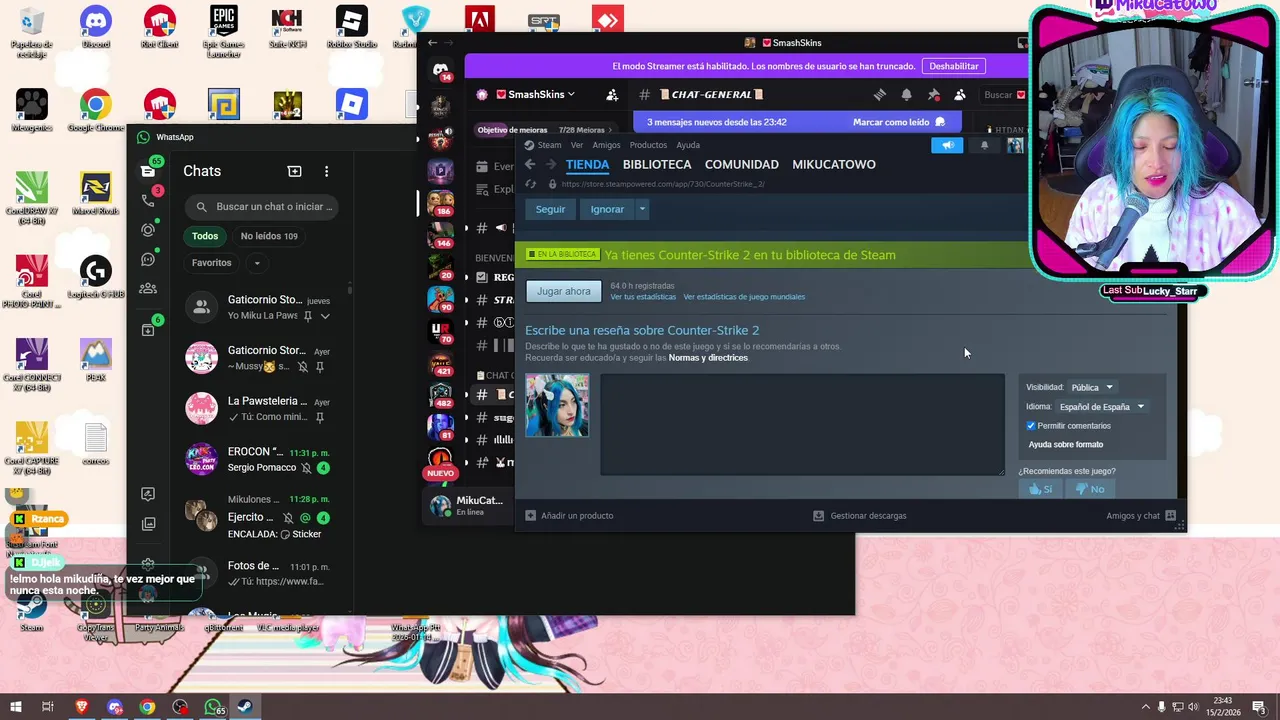Click Marcar como leído in Discord

[x=899, y=122]
